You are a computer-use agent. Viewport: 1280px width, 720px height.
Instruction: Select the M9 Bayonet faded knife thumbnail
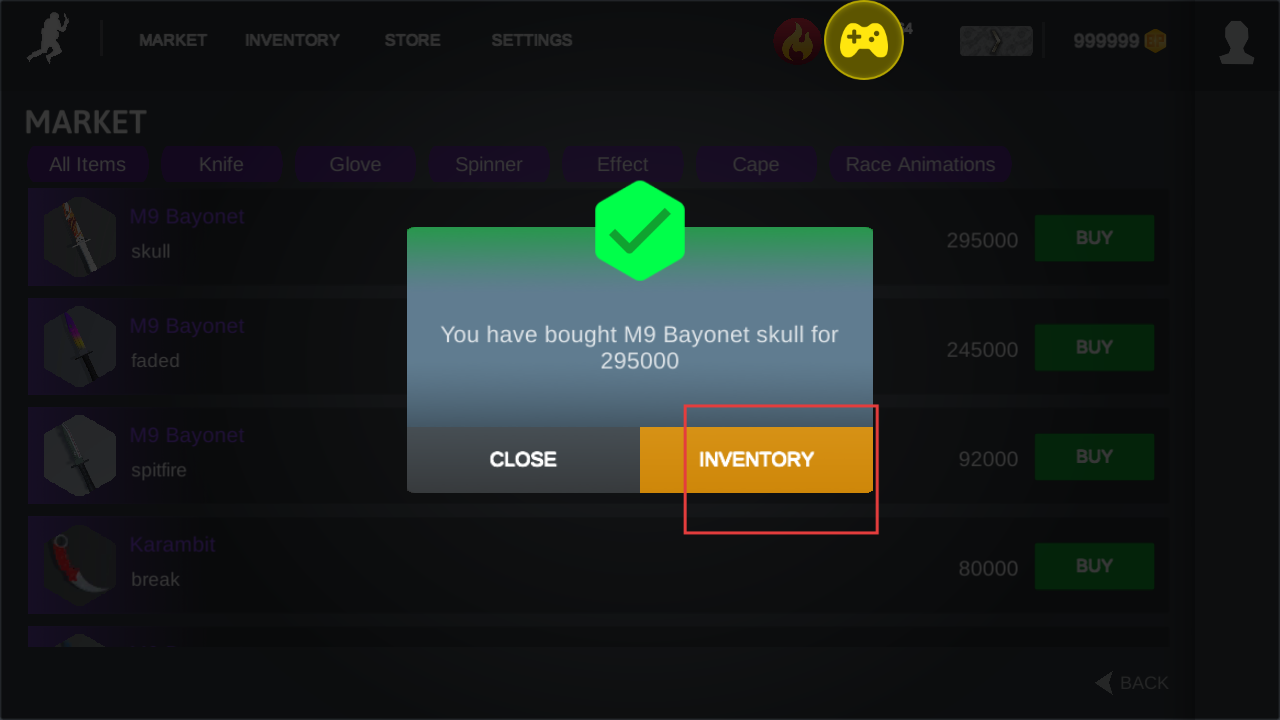pyautogui.click(x=80, y=346)
